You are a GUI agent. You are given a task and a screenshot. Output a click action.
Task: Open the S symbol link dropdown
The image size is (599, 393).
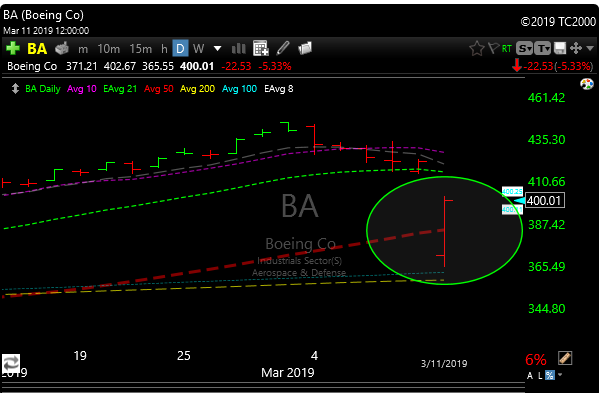524,49
